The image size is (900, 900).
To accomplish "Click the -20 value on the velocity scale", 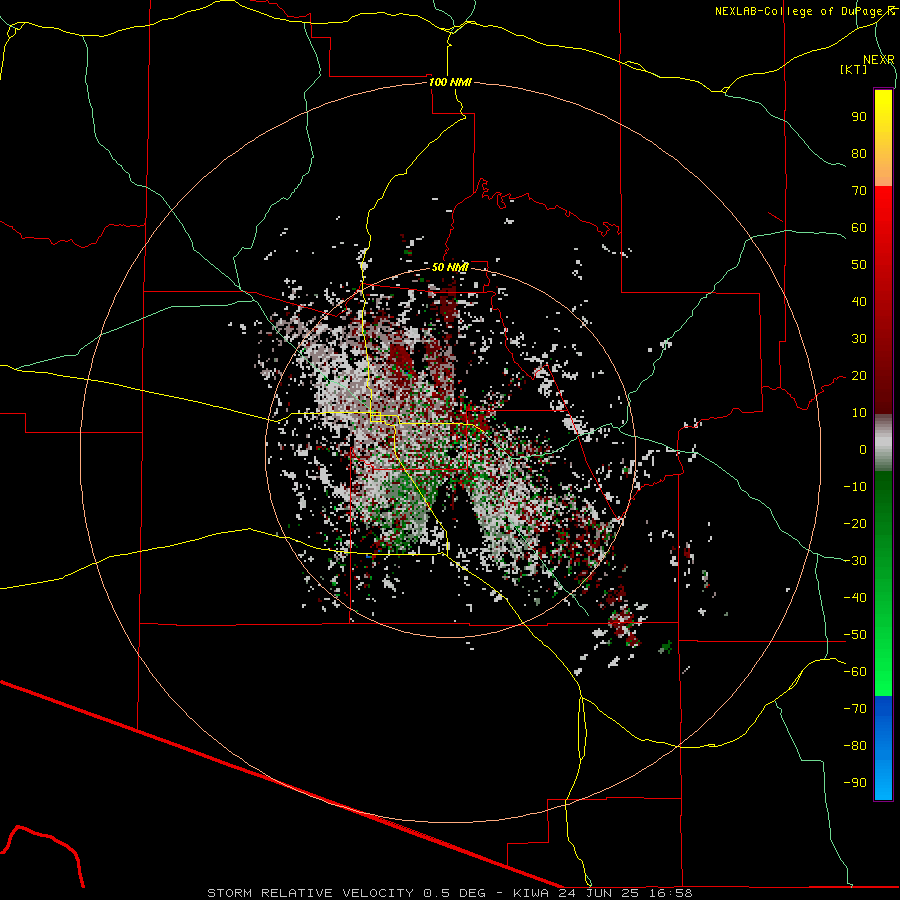I will [x=855, y=523].
